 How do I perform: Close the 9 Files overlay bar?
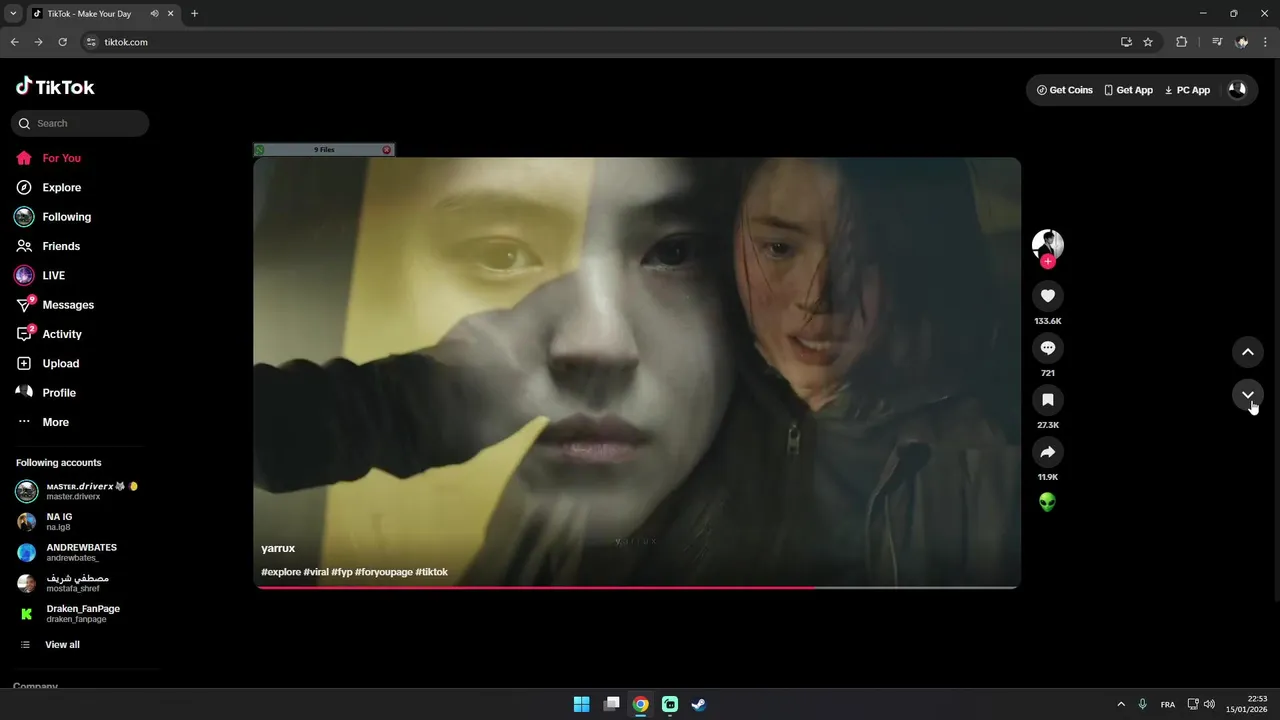tap(387, 150)
